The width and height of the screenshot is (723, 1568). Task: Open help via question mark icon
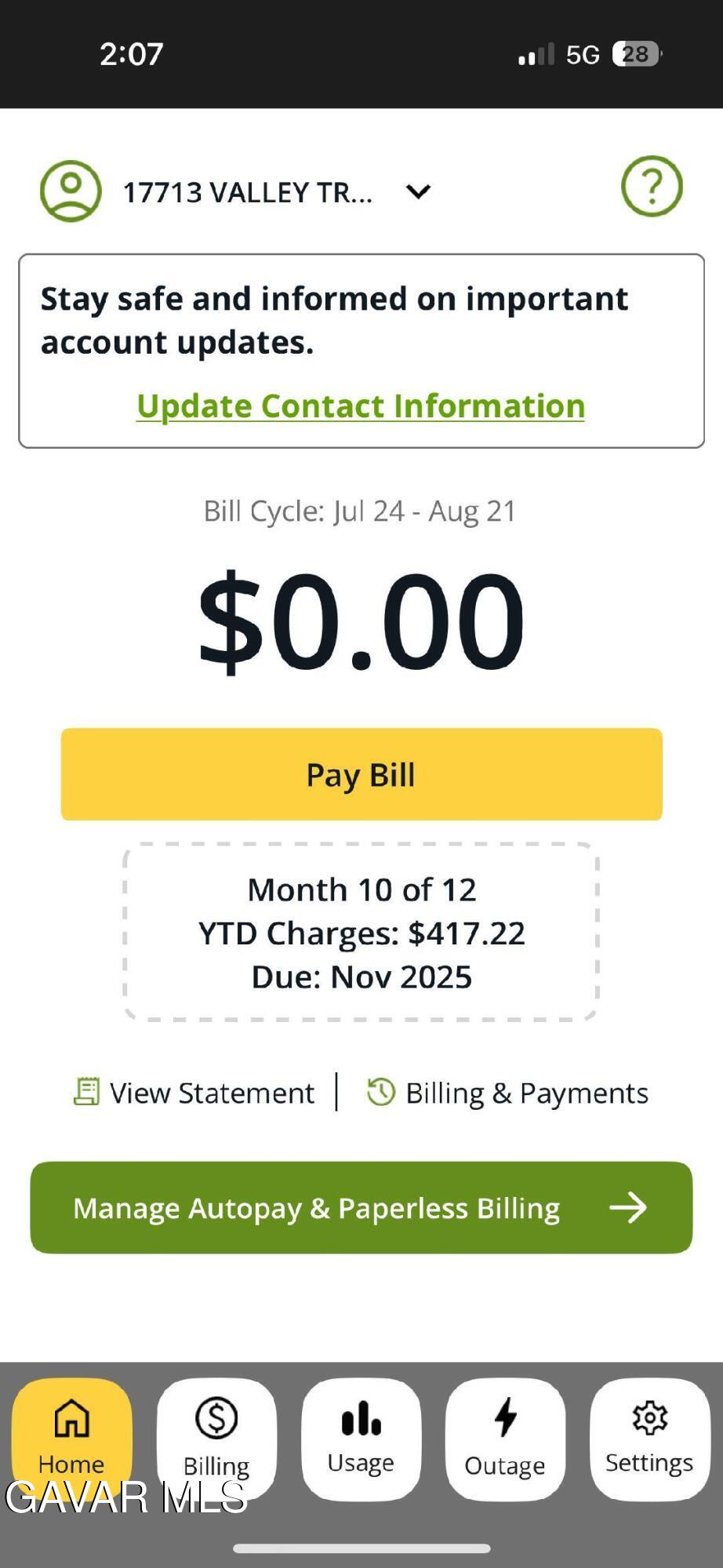(652, 186)
